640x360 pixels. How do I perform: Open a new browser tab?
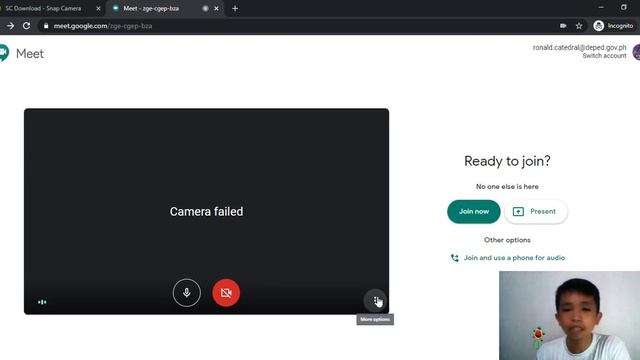tap(235, 8)
